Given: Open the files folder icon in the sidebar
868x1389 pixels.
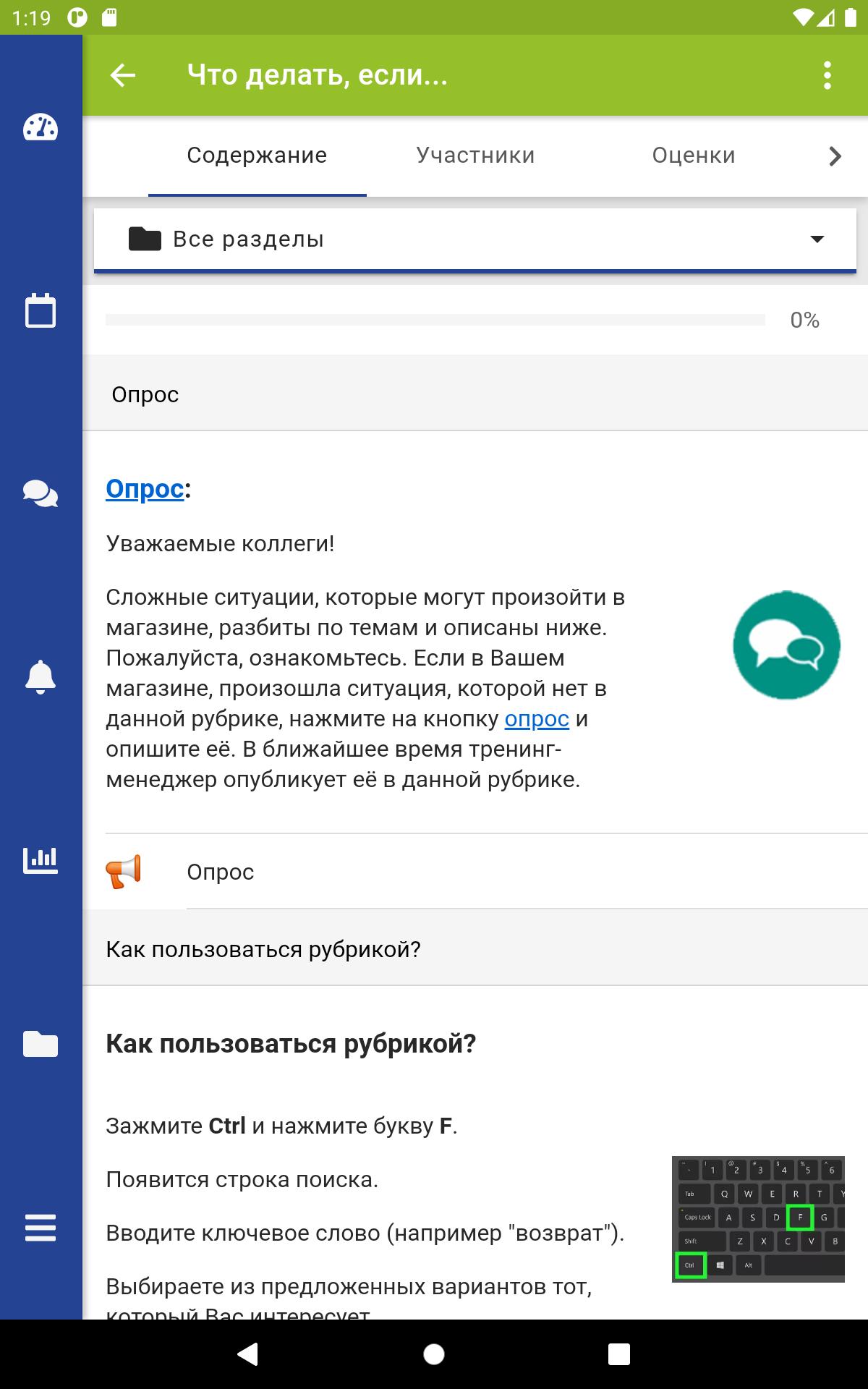Looking at the screenshot, I should pos(41,1044).
